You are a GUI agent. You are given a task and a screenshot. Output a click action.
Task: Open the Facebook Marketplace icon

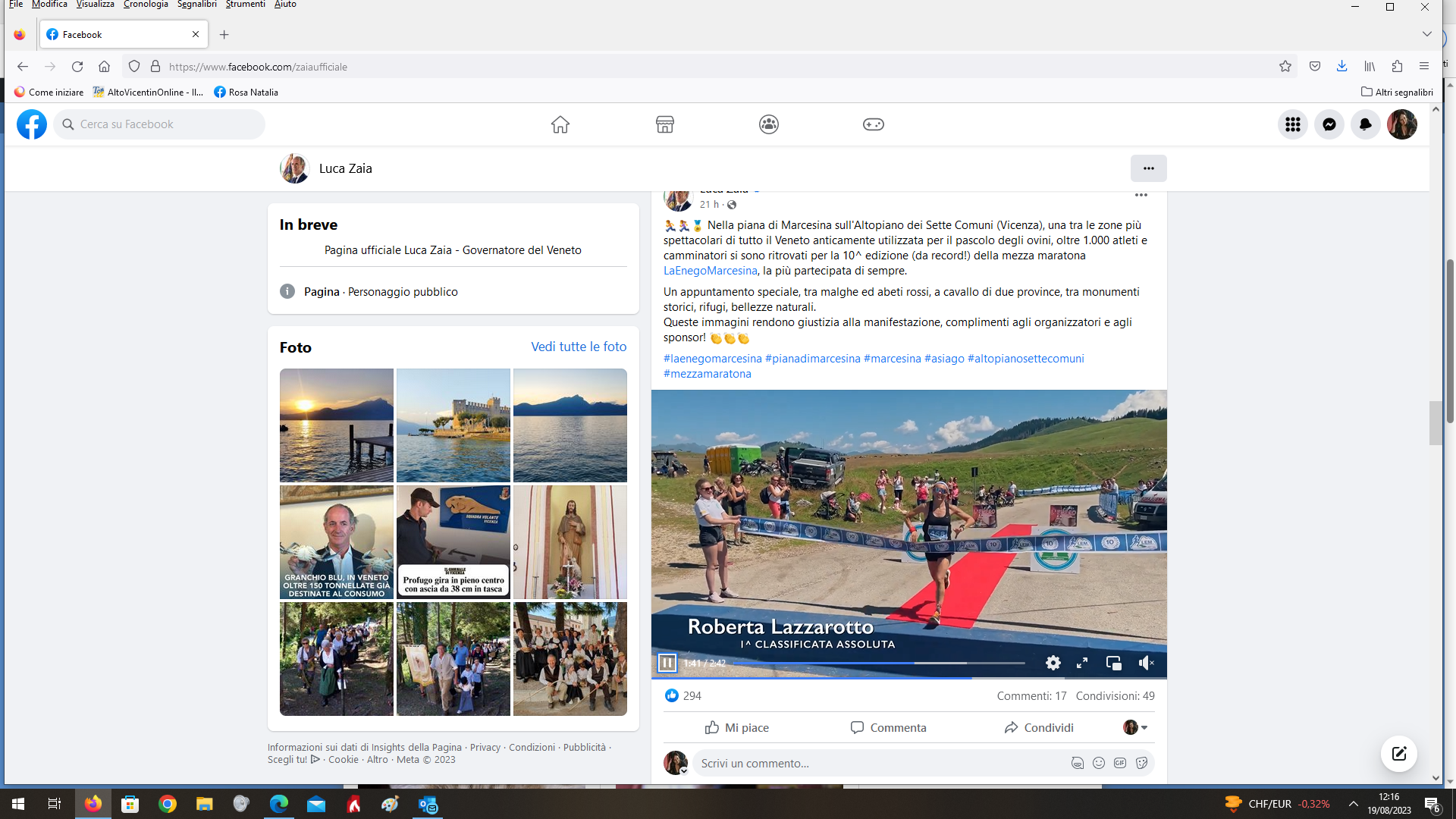665,124
